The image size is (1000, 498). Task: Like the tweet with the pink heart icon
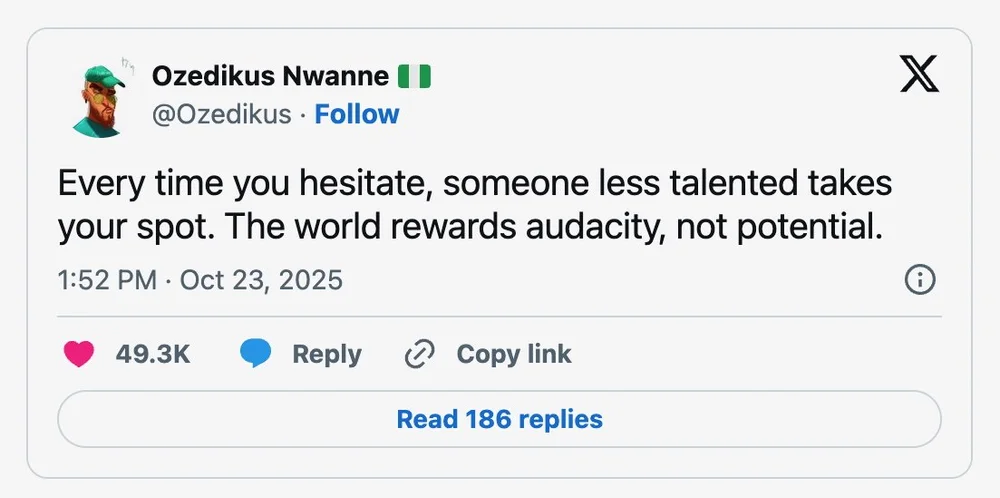pos(79,354)
